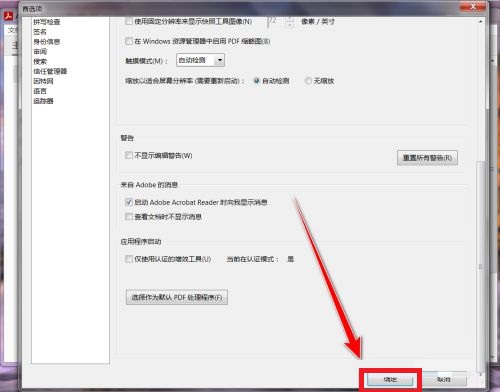The width and height of the screenshot is (500, 392).
Task: Click the 取消 button
Action: coord(444,379)
